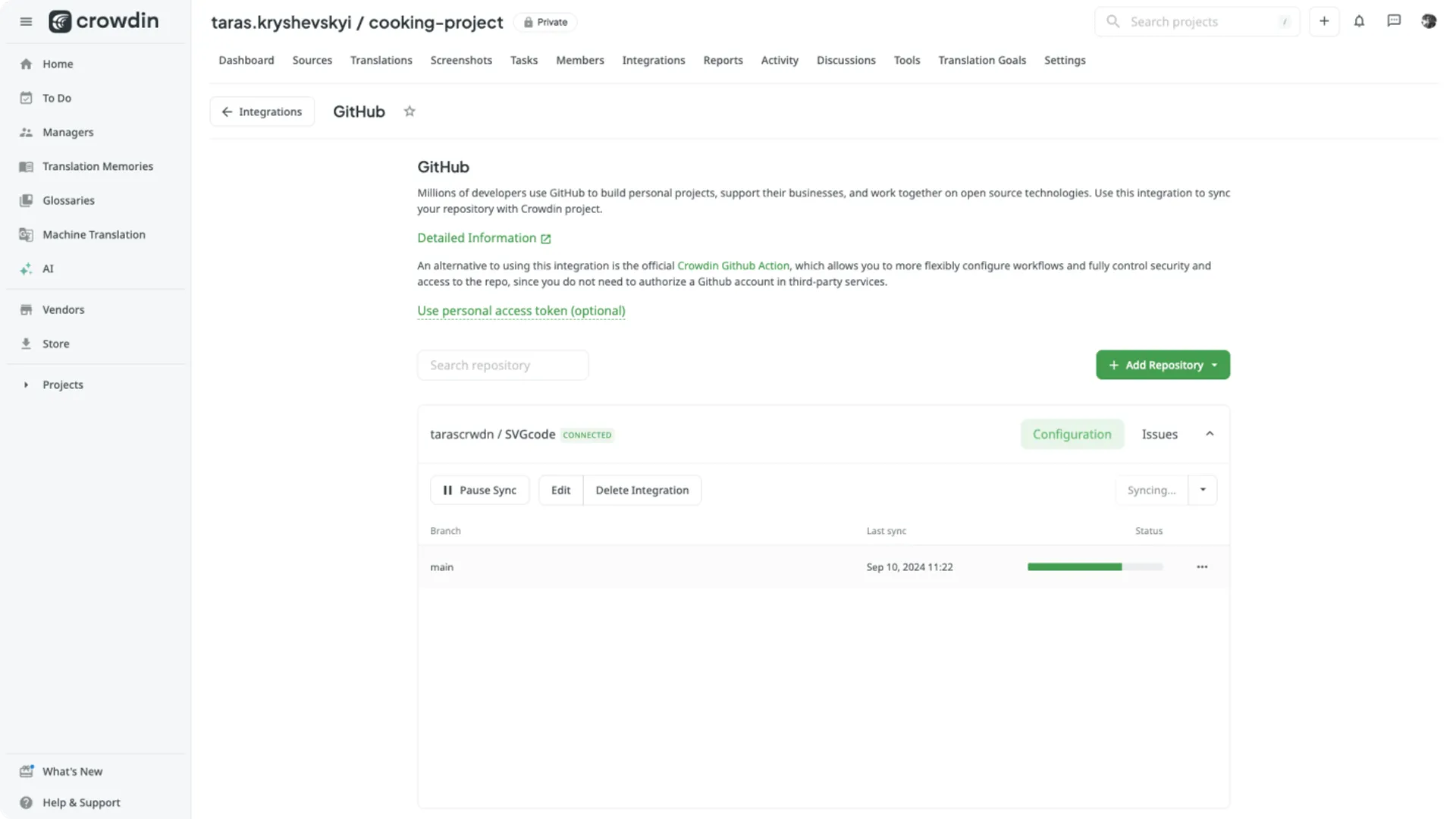Switch to Translations tab
Viewport: 1456px width, 819px height.
(x=381, y=60)
